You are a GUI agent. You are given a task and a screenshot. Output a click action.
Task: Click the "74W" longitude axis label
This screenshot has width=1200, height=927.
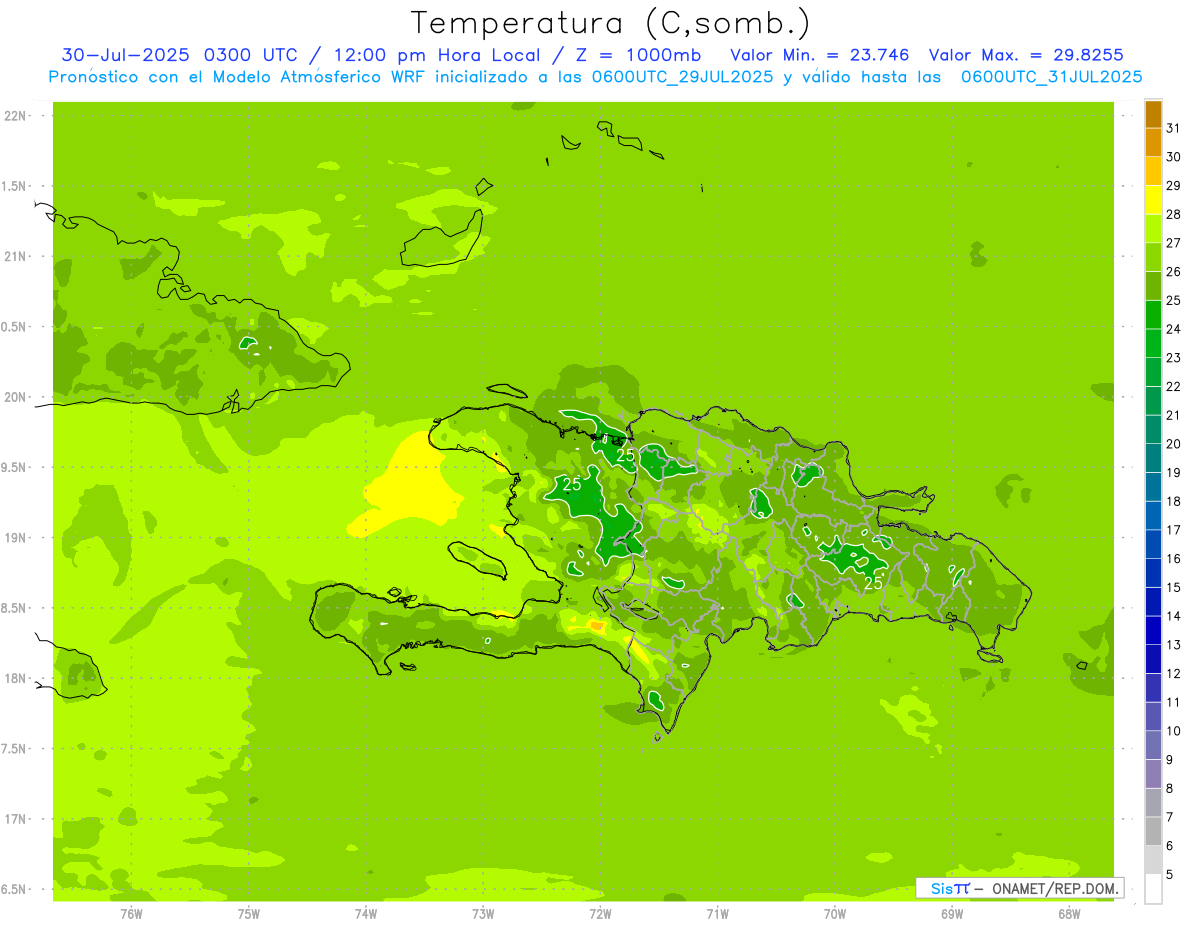coord(366,913)
